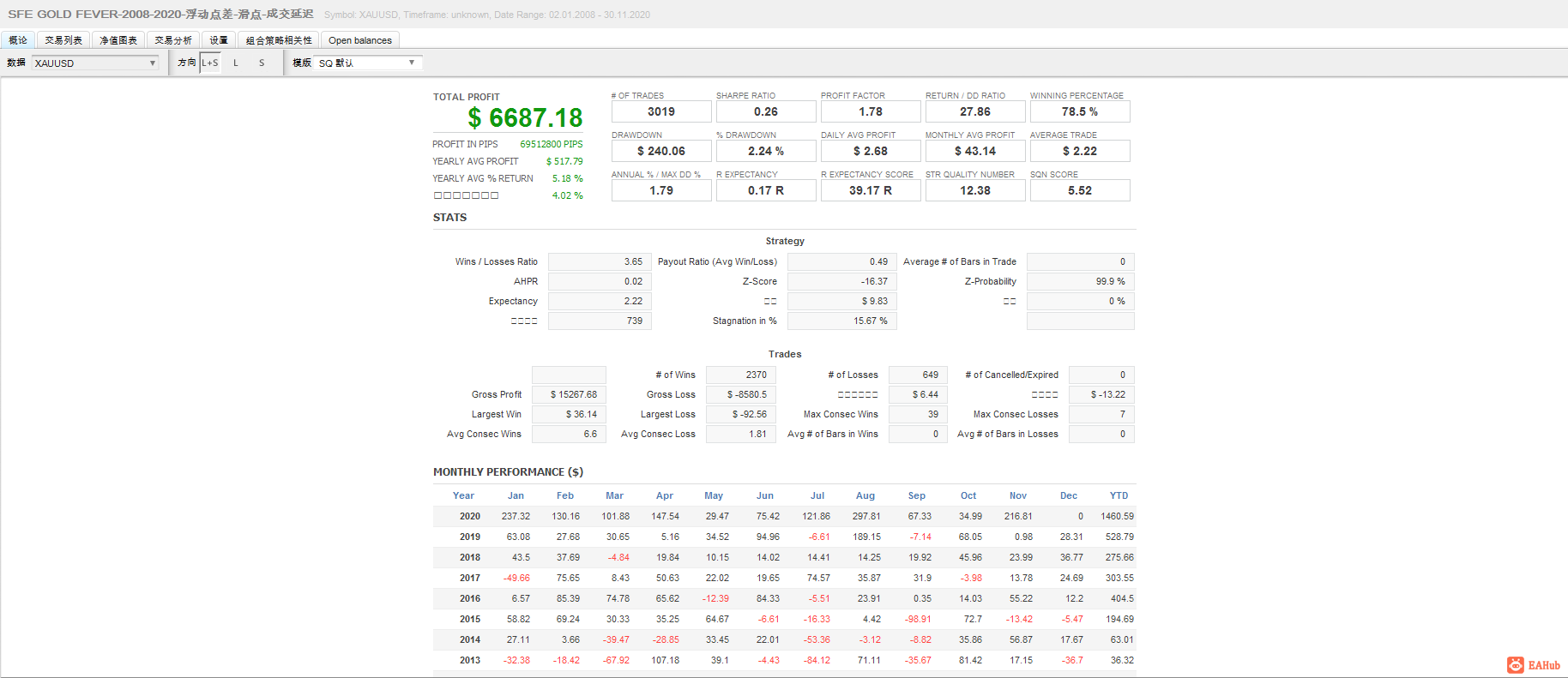Select the 组合策略相关性 tab
This screenshot has width=1568, height=678.
tap(279, 40)
